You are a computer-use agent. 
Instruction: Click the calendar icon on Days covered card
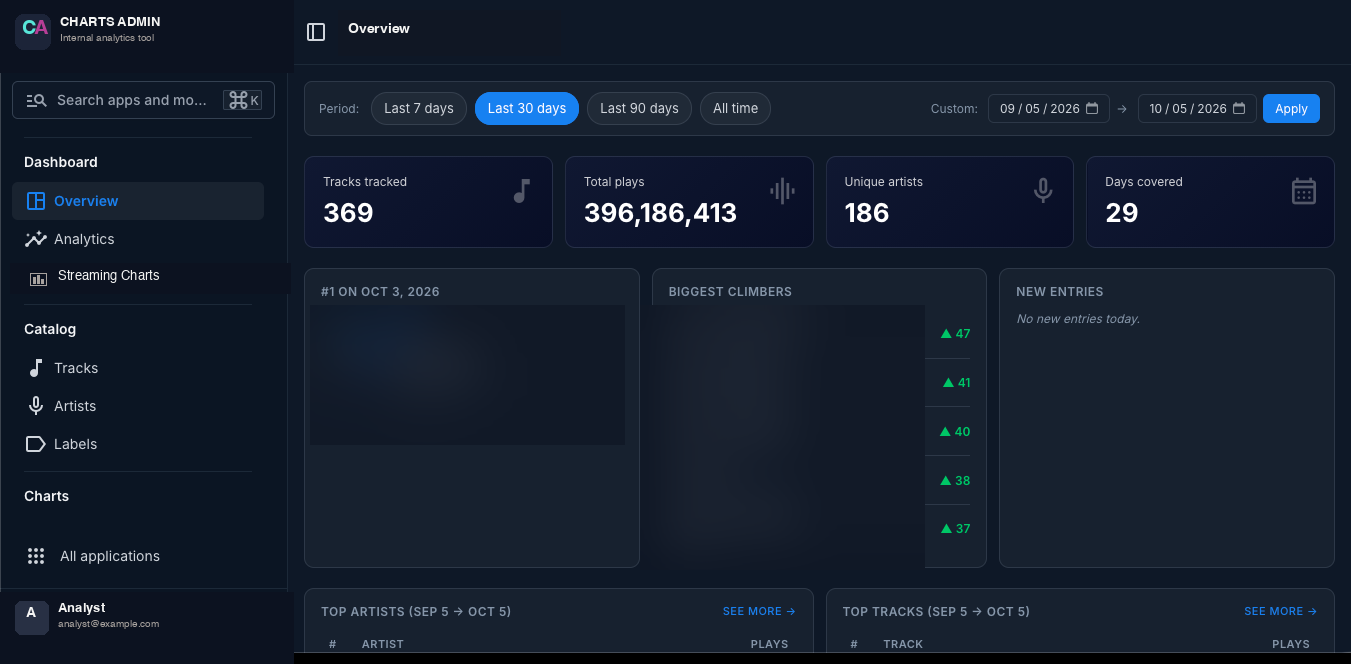point(1304,191)
